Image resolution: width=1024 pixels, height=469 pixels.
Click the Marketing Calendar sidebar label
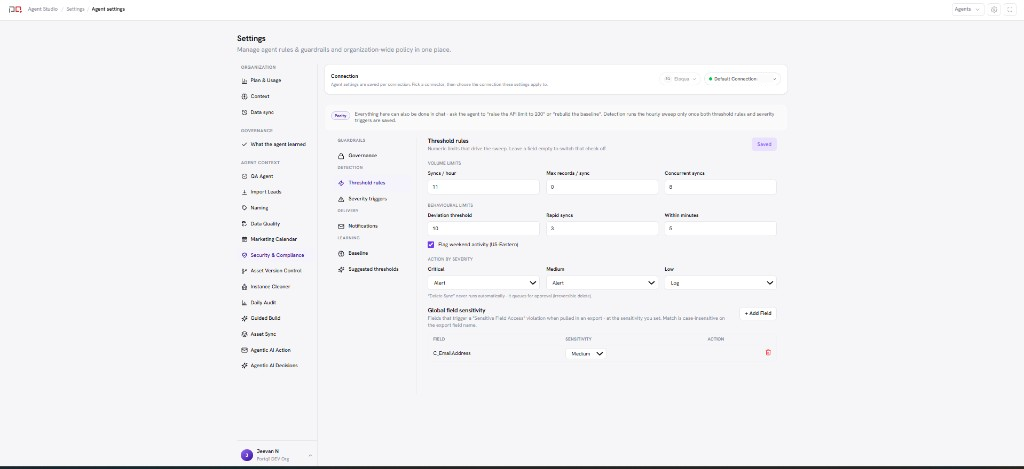point(274,239)
